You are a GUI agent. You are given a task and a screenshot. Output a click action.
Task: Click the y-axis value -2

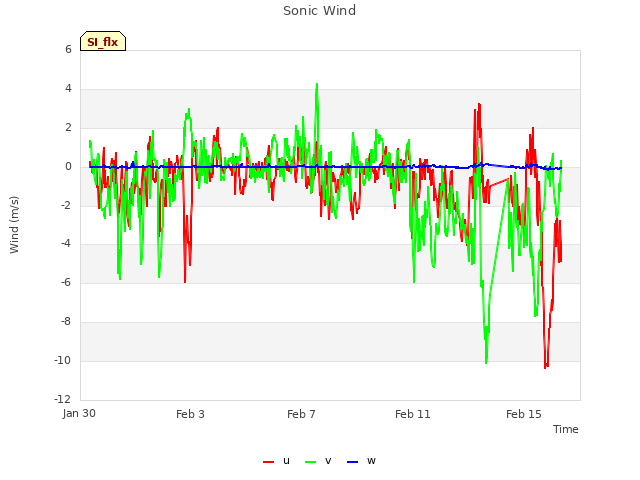coord(66,205)
